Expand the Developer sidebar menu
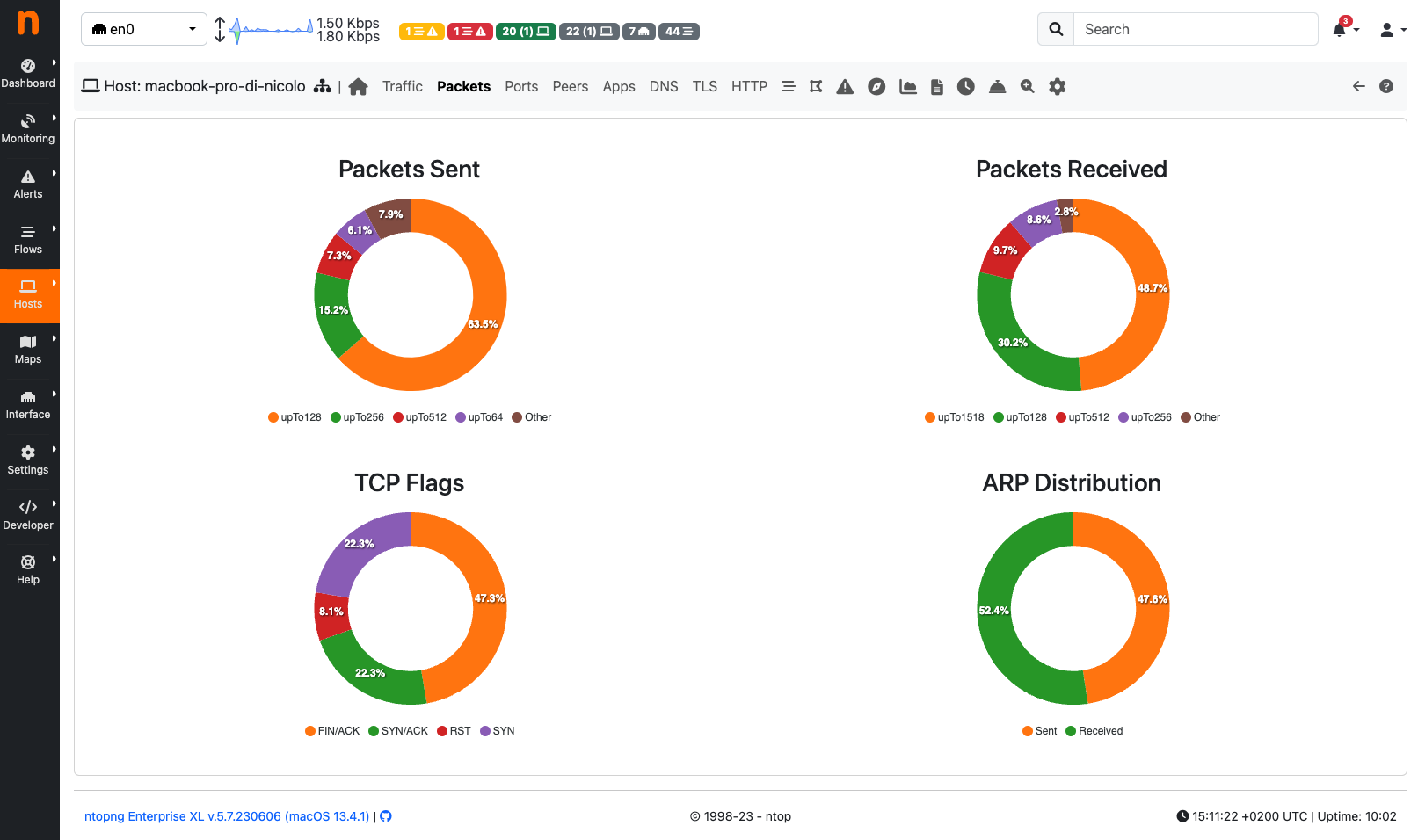The width and height of the screenshot is (1418, 840). 28,516
